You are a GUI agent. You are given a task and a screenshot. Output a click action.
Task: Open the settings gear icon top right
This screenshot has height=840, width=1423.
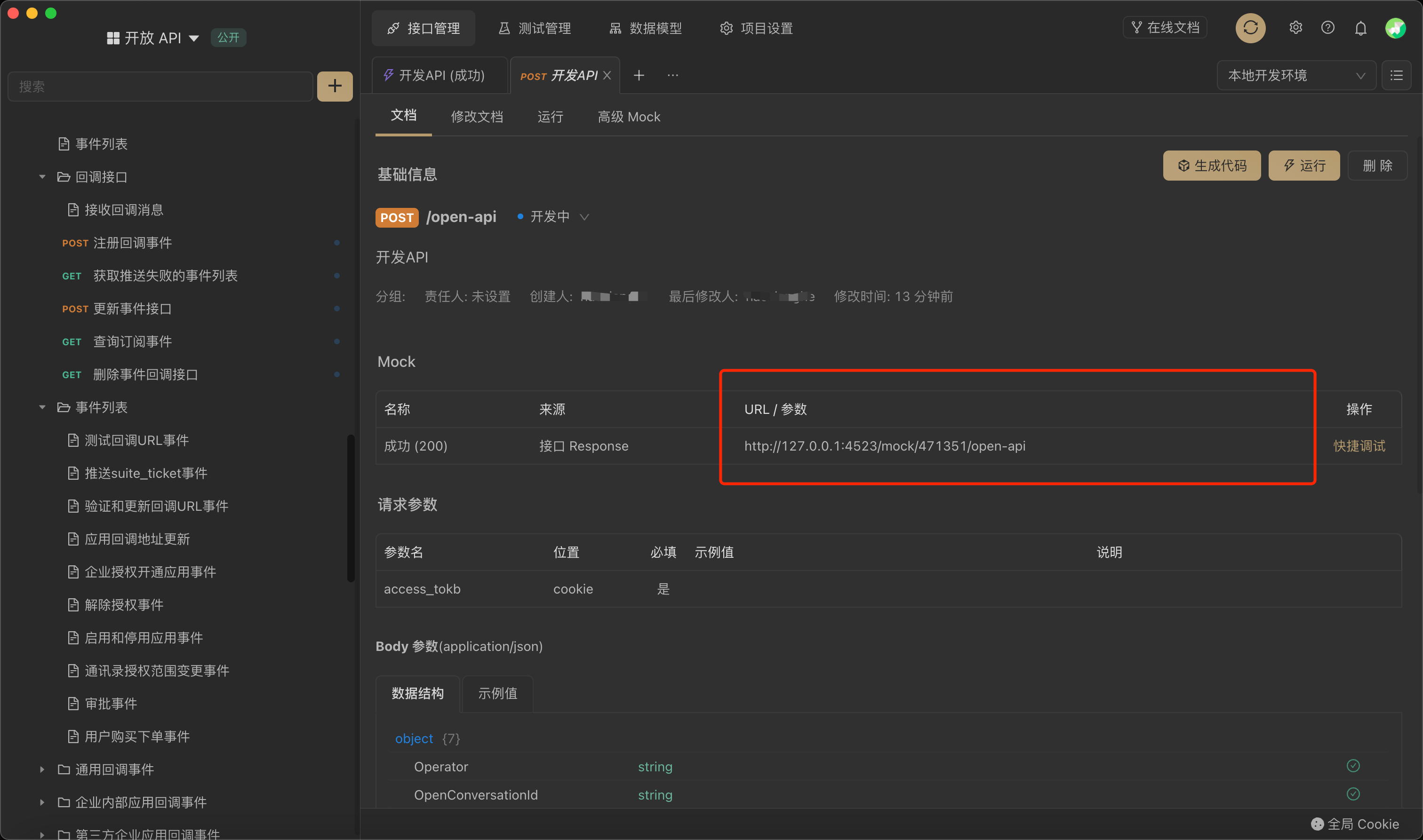[x=1295, y=28]
